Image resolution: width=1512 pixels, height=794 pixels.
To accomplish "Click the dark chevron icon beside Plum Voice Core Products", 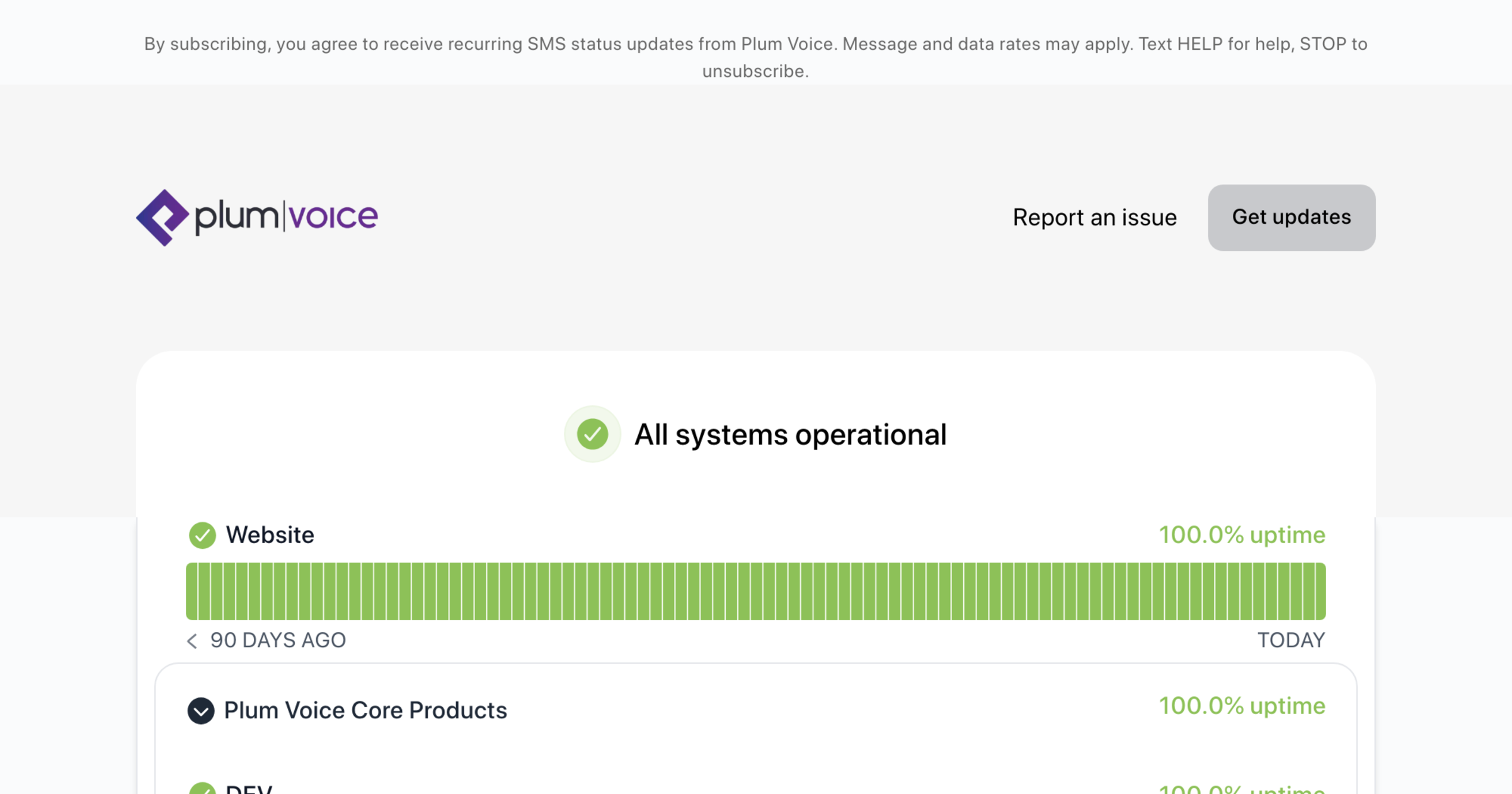I will (201, 711).
